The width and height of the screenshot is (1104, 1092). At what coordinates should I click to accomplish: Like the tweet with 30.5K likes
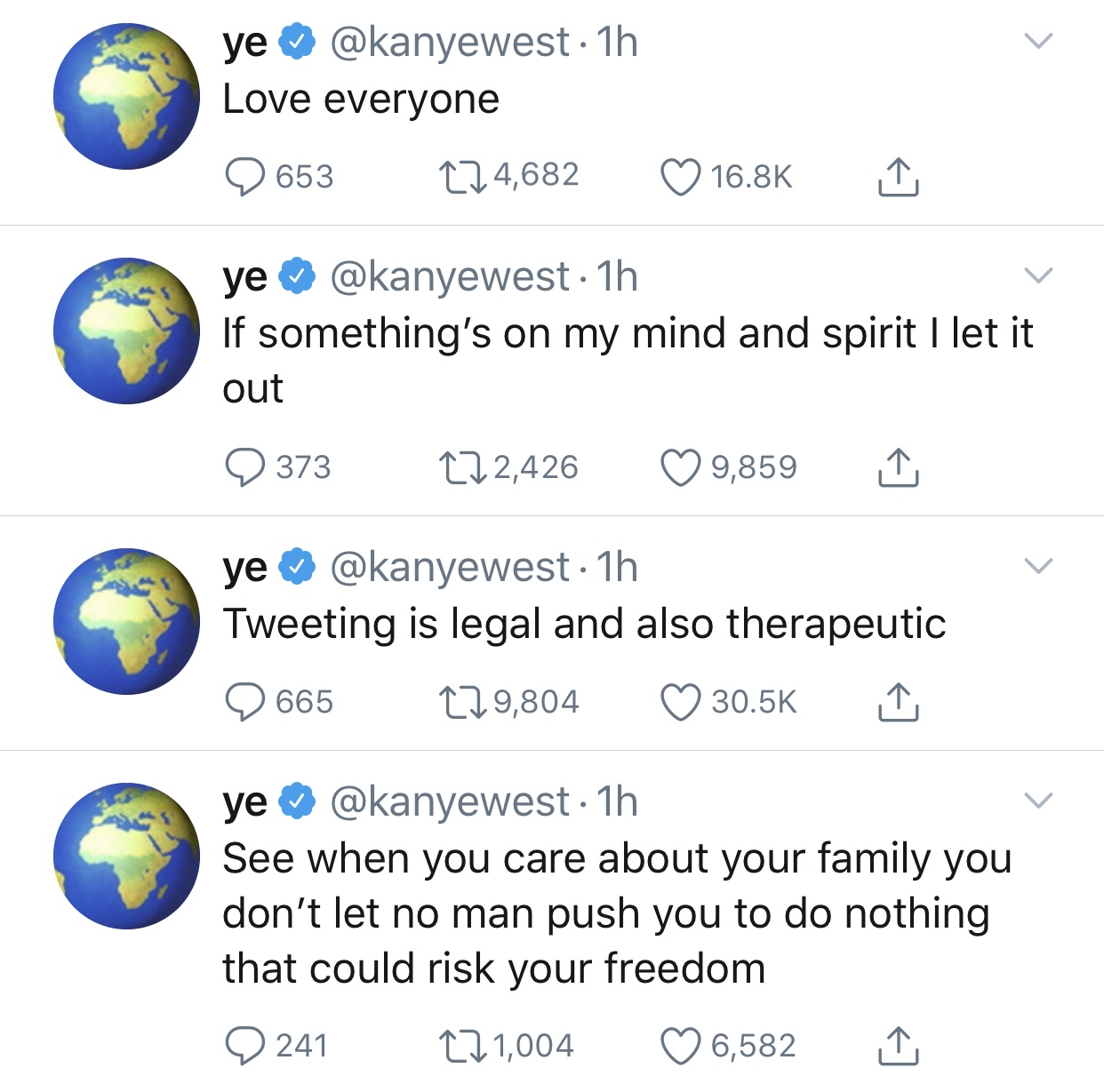[x=681, y=701]
